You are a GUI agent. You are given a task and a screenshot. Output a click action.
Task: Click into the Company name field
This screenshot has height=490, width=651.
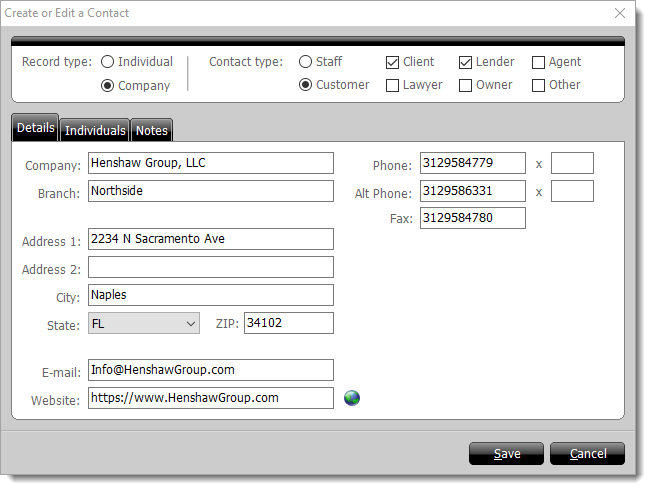coord(210,163)
